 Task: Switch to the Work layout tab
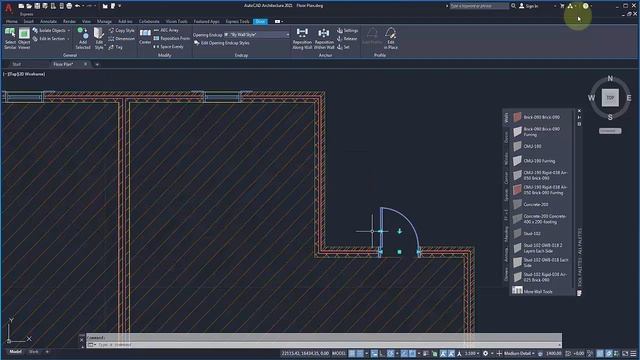tap(33, 351)
